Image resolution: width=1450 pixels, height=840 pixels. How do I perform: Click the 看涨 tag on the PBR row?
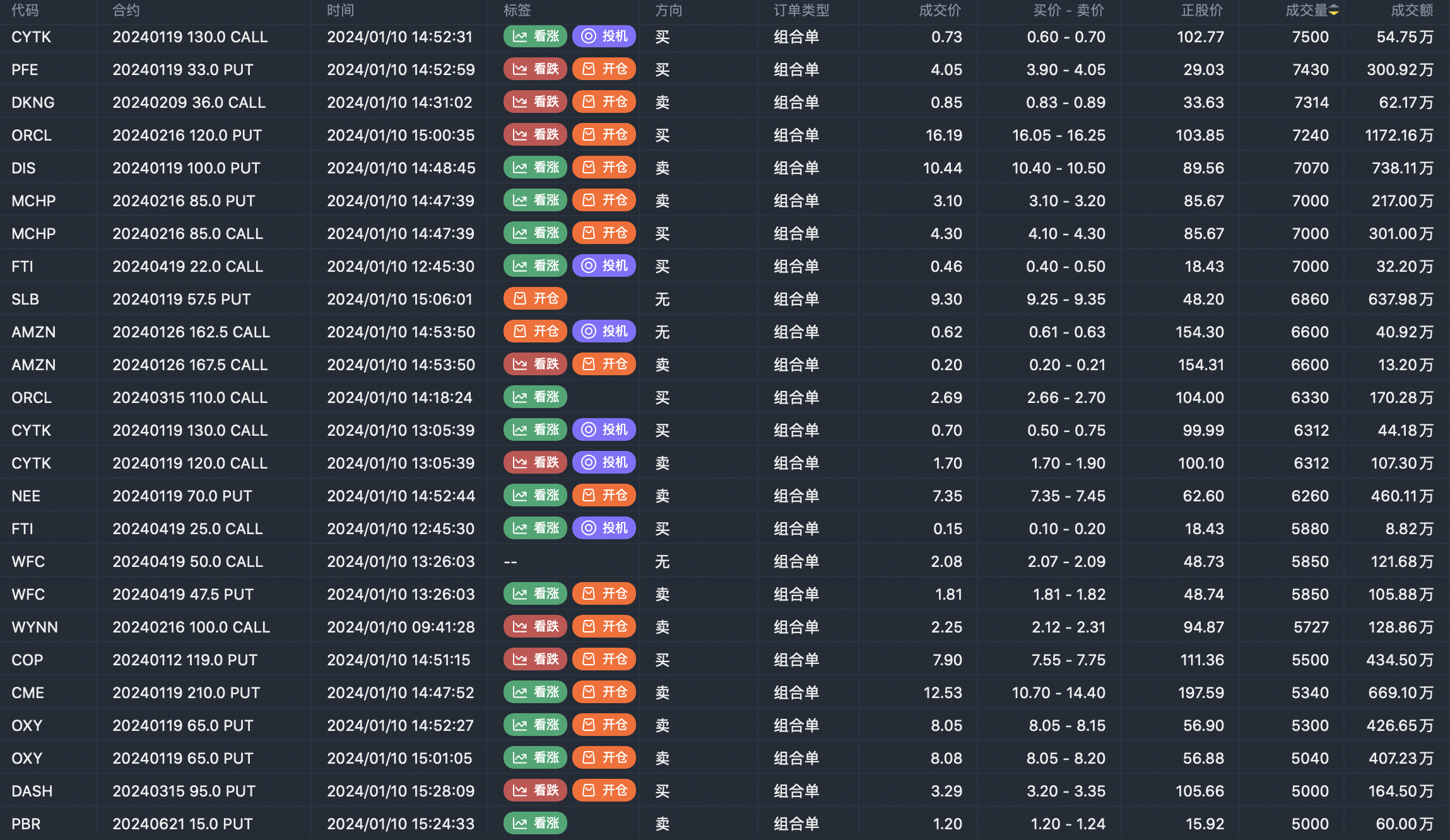click(535, 823)
